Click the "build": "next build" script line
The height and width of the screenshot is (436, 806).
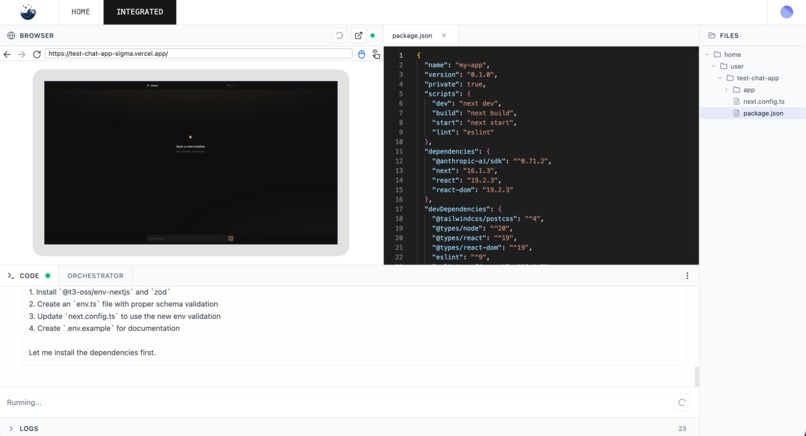tap(474, 113)
